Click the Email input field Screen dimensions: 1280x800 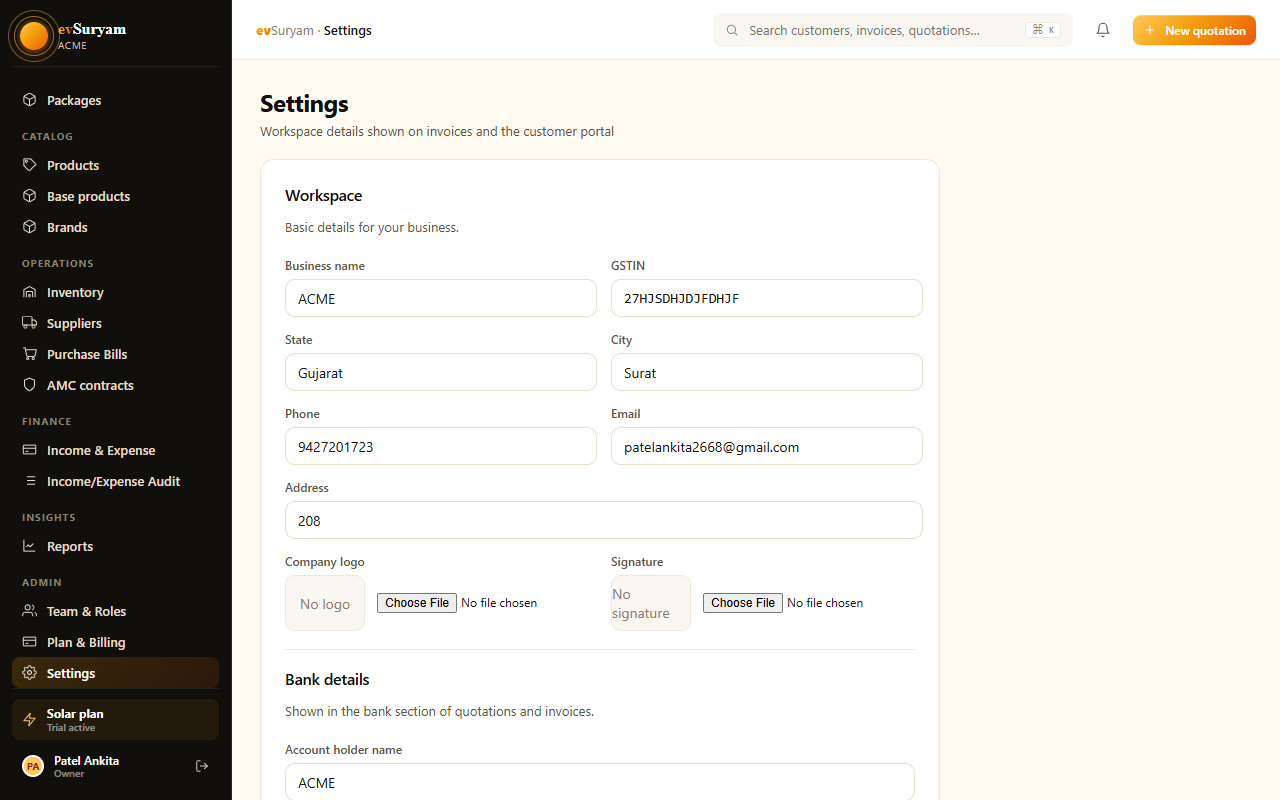767,446
